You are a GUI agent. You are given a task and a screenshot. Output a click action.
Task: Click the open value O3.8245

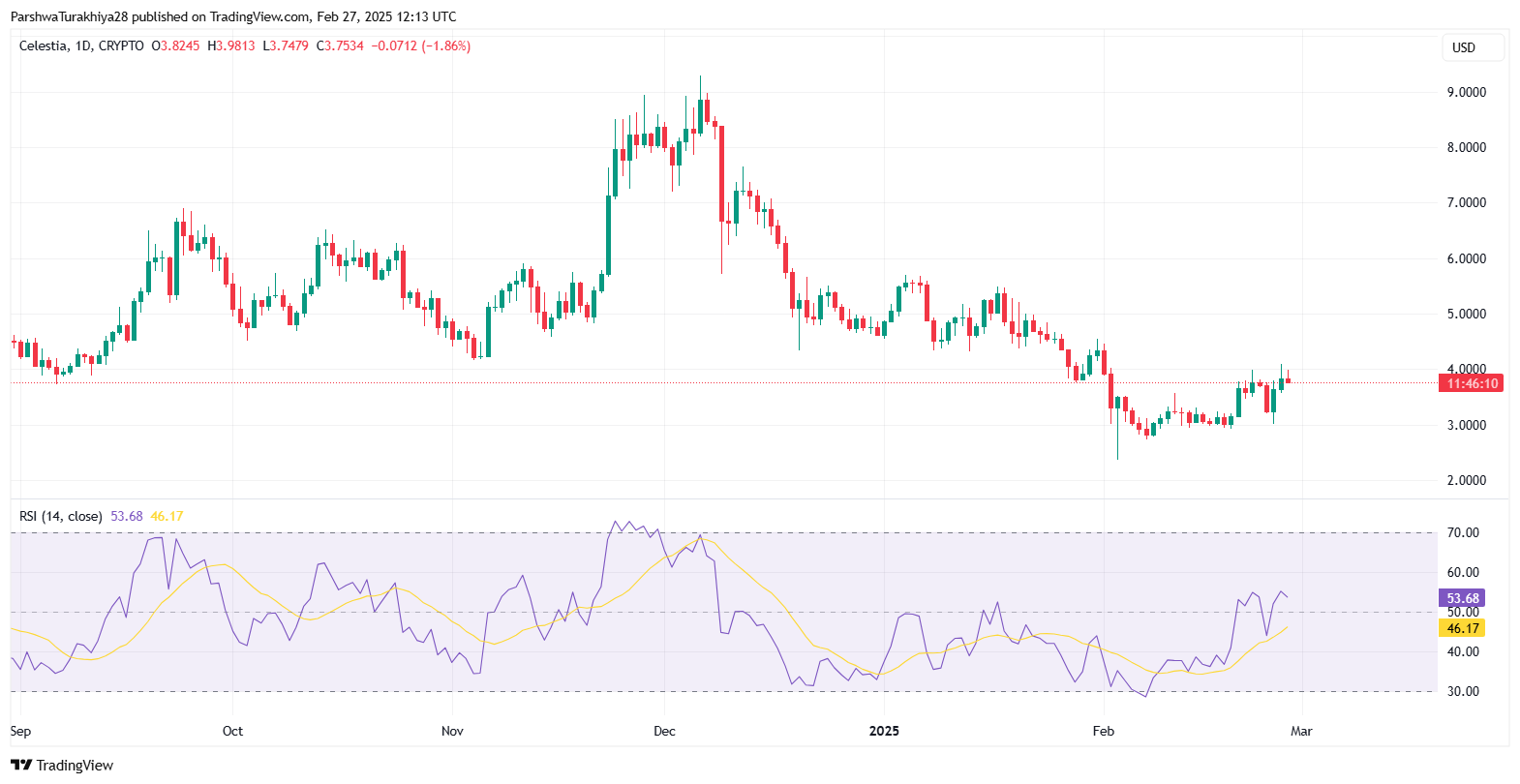tap(176, 45)
